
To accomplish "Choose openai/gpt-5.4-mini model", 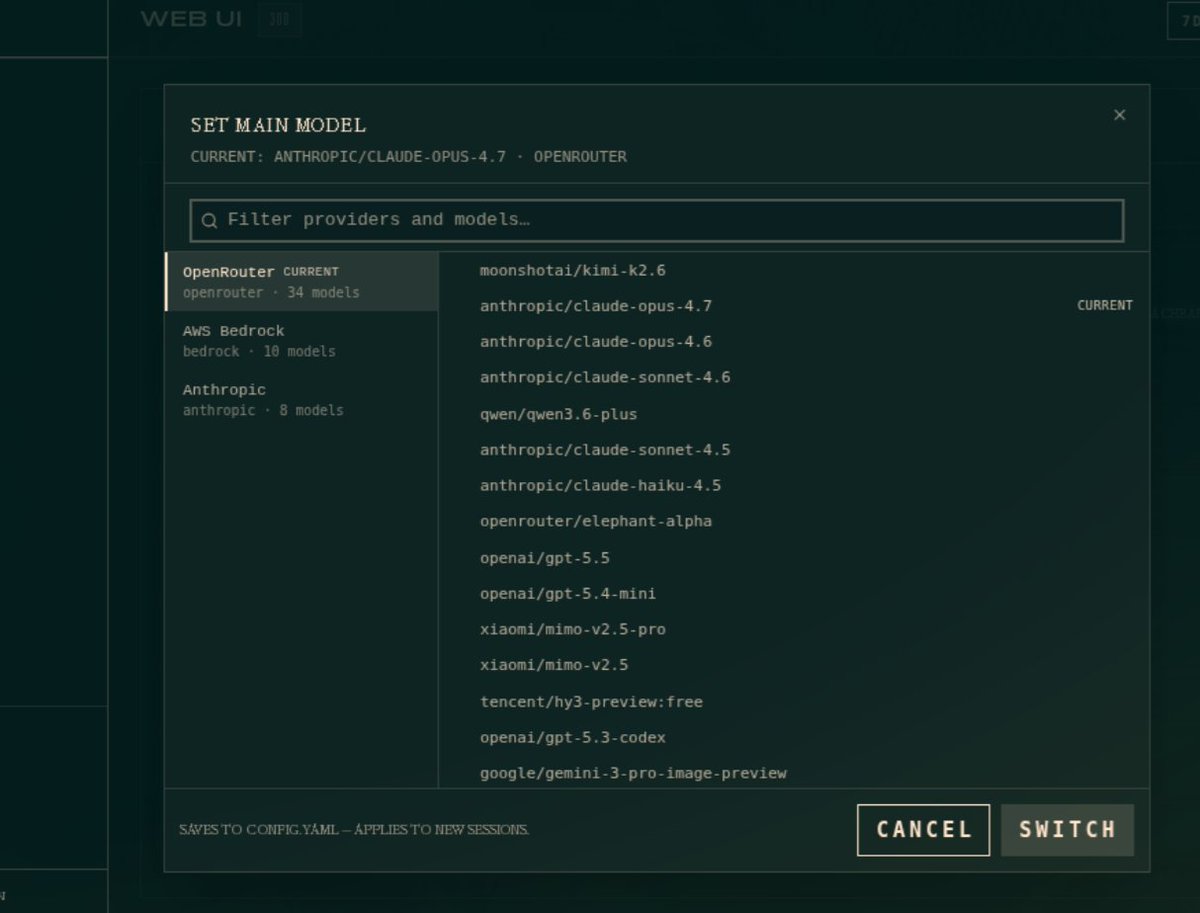I will click(794, 594).
